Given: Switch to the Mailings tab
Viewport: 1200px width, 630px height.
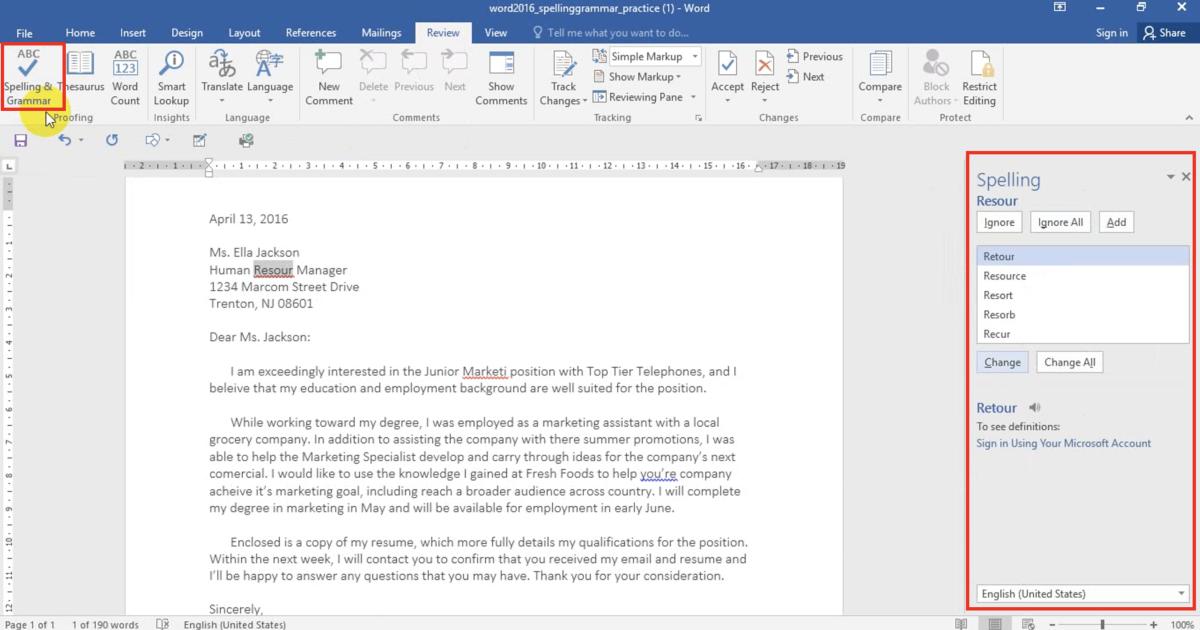Looking at the screenshot, I should pos(380,33).
